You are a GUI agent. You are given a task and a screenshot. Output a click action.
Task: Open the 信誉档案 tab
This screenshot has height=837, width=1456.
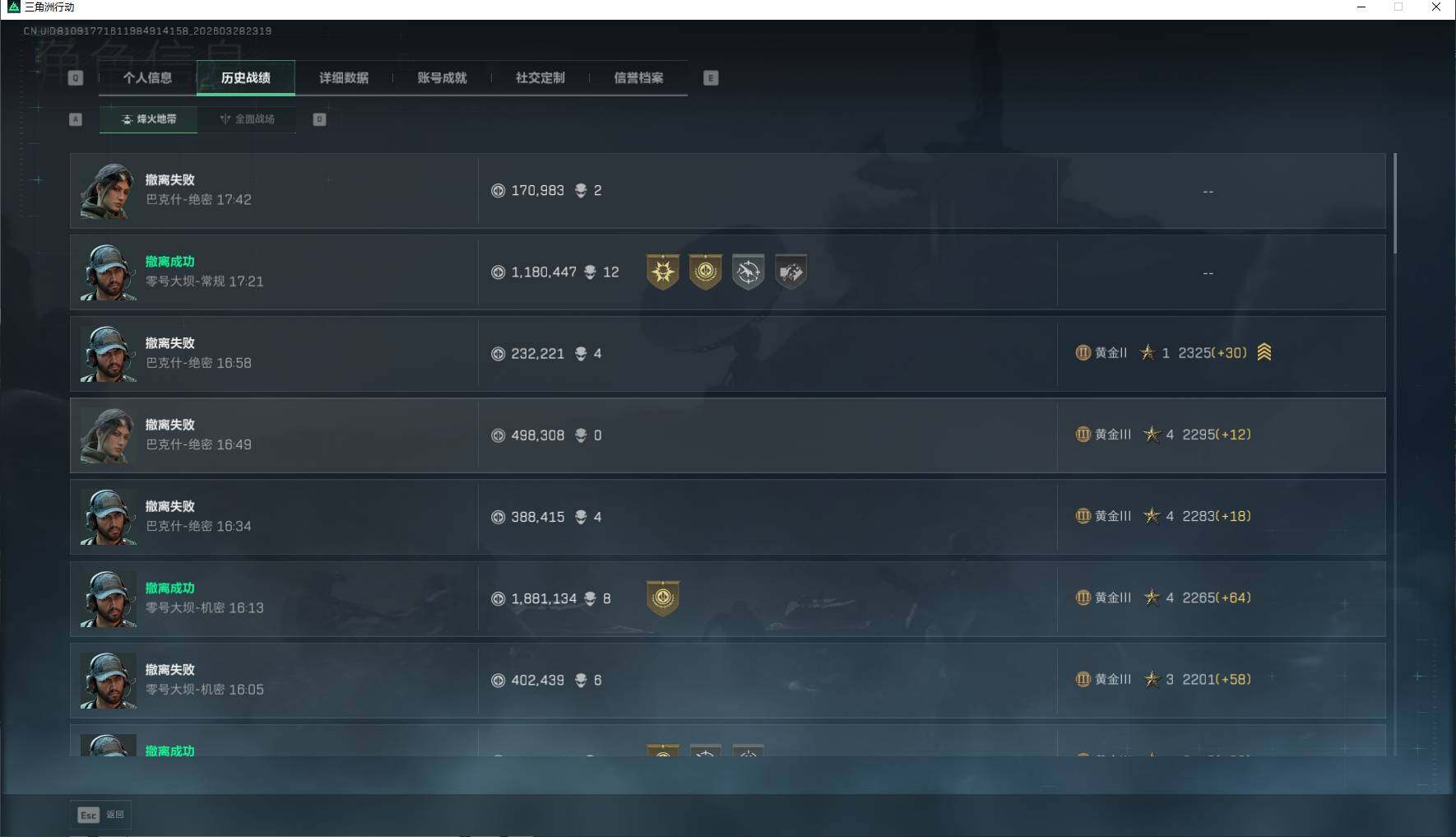[x=638, y=78]
